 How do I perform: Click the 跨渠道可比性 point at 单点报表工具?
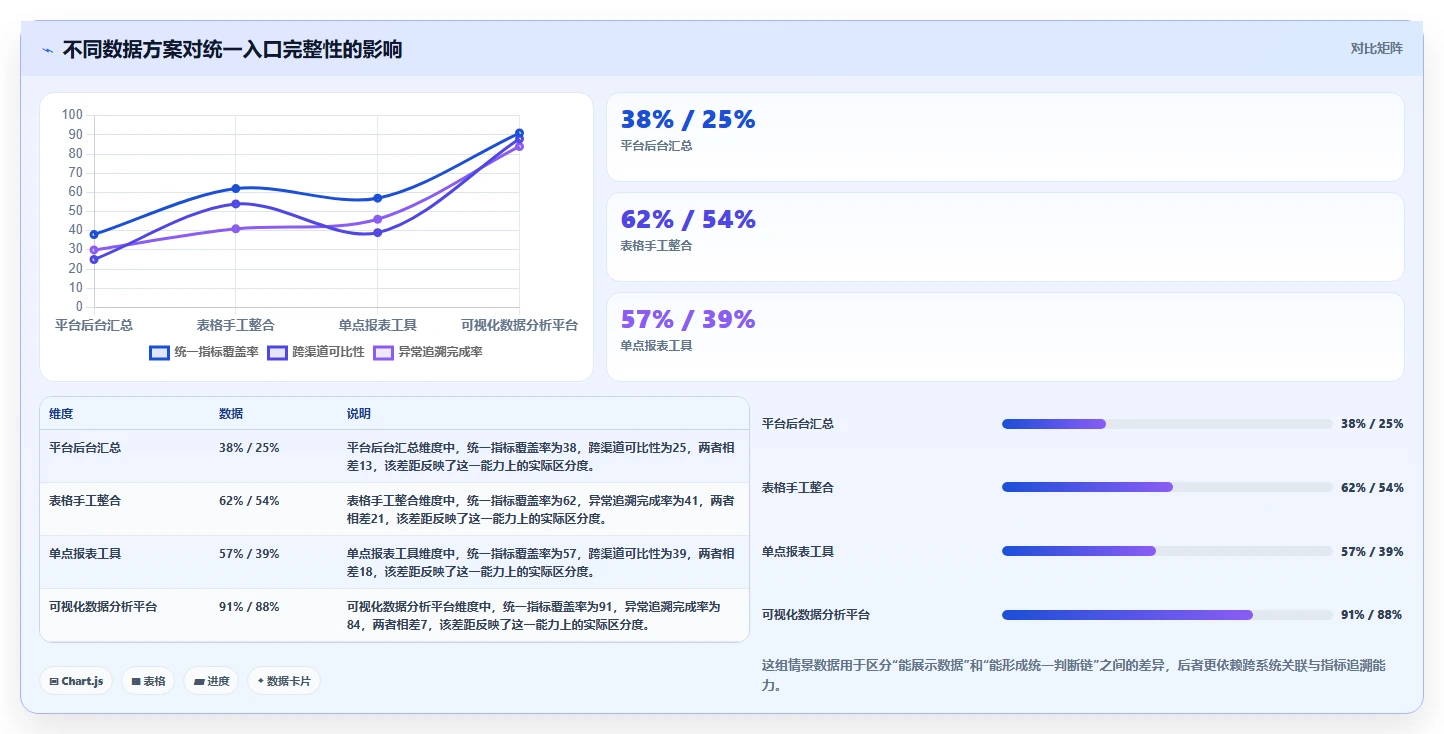point(377,233)
